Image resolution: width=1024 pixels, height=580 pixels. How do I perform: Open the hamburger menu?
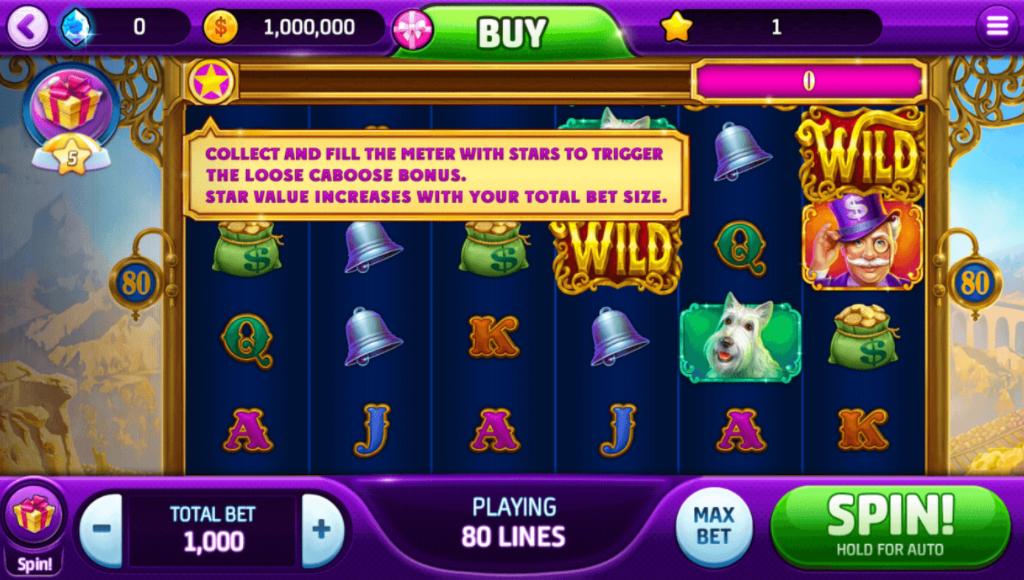click(997, 27)
